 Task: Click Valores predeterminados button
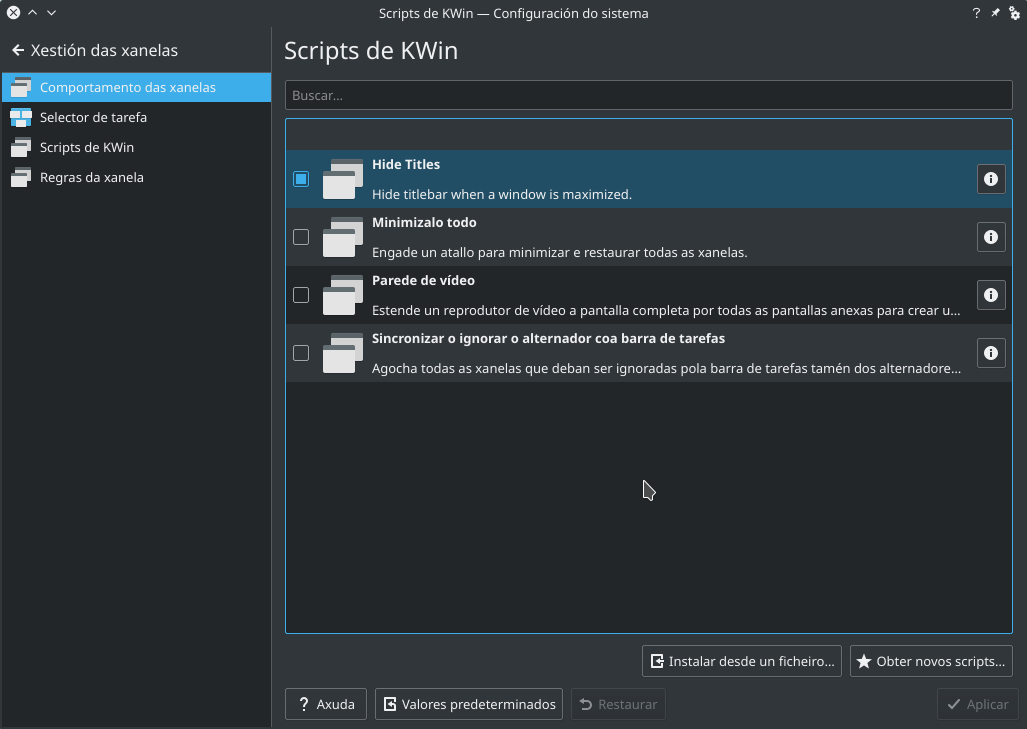pos(468,704)
